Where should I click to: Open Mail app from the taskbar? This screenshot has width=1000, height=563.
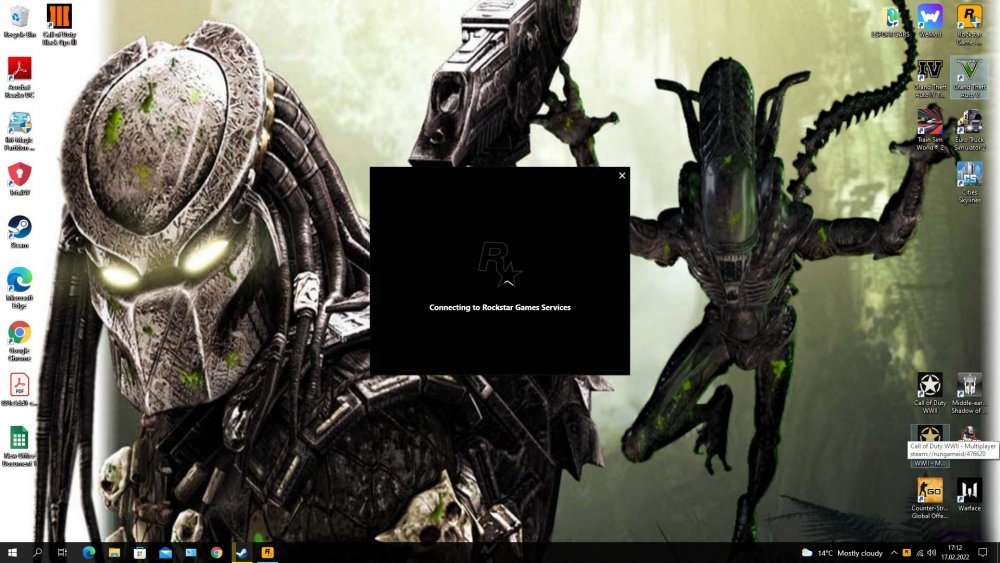[x=165, y=553]
